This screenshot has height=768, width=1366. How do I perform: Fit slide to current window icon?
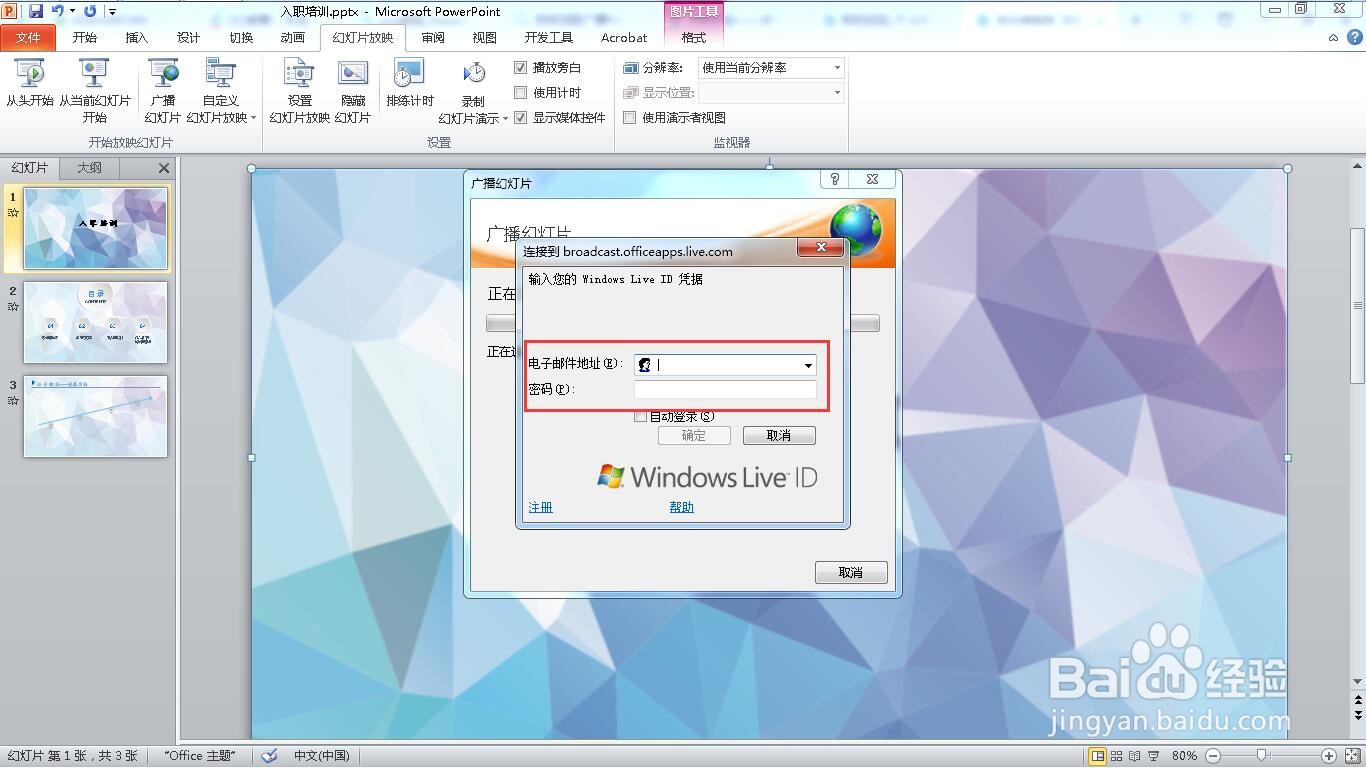pos(1351,756)
